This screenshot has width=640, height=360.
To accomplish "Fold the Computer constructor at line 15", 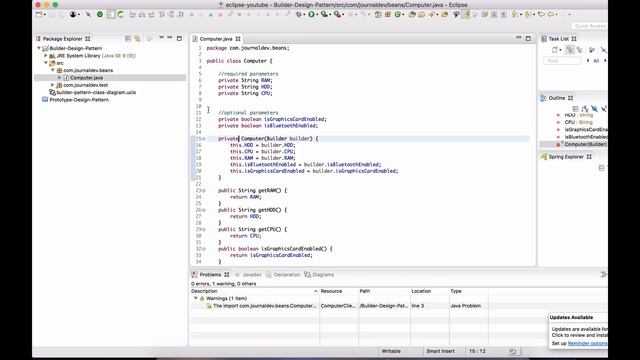I will [204, 139].
